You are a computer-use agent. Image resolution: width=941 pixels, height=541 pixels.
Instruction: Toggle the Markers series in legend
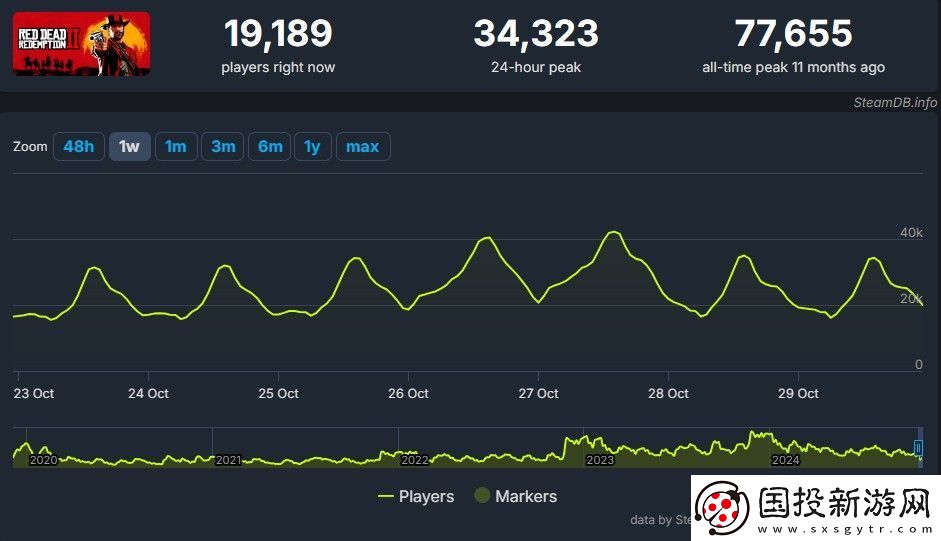tap(515, 496)
